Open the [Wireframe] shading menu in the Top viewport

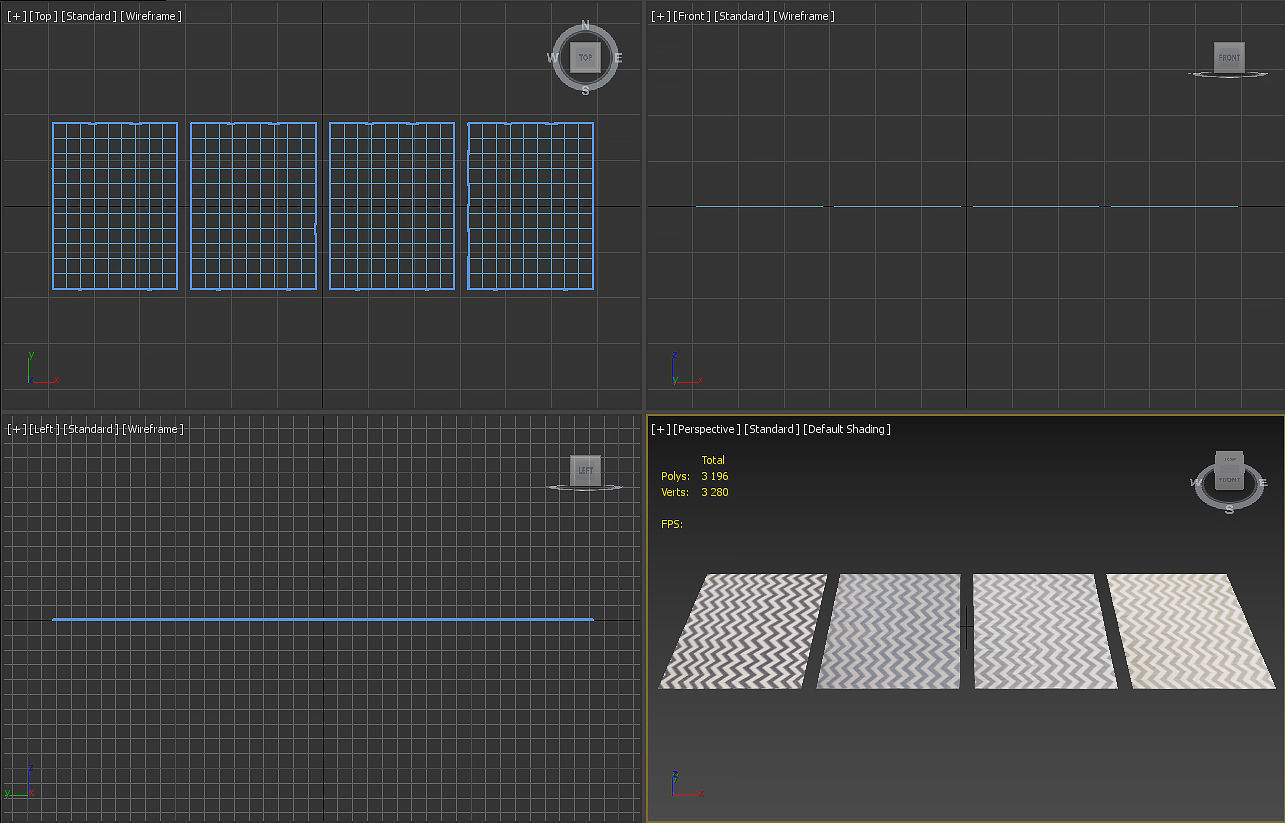point(151,16)
